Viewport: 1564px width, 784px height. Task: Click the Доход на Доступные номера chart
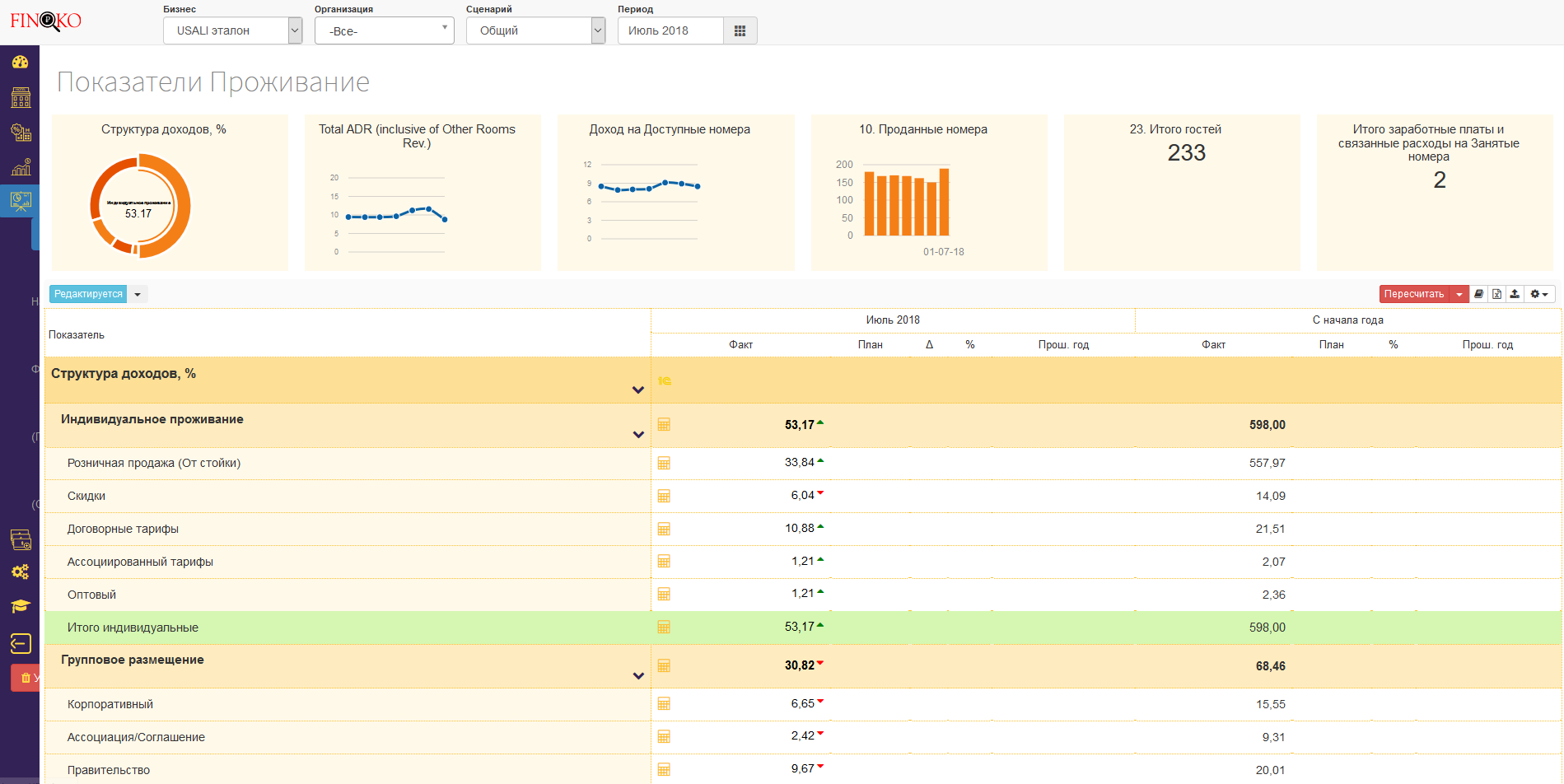pyautogui.click(x=675, y=193)
